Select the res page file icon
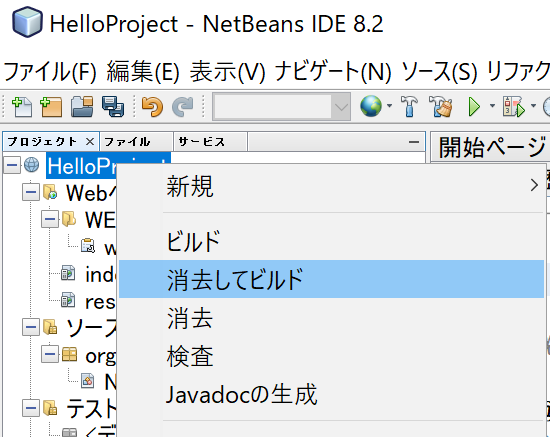The width and height of the screenshot is (550, 437). coord(68,300)
